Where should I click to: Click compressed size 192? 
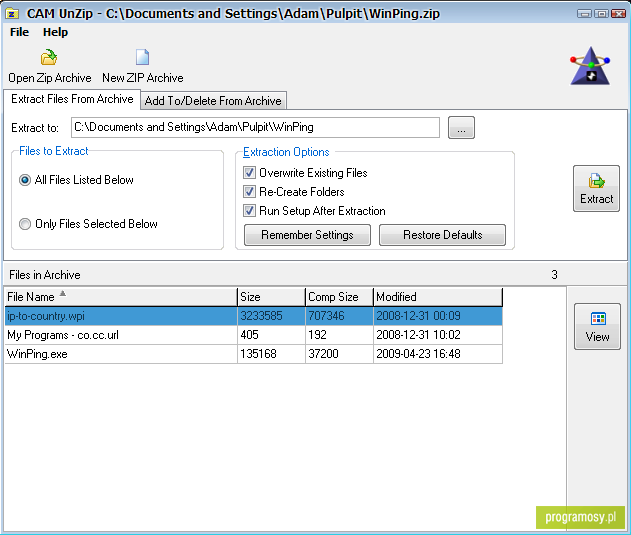click(318, 335)
